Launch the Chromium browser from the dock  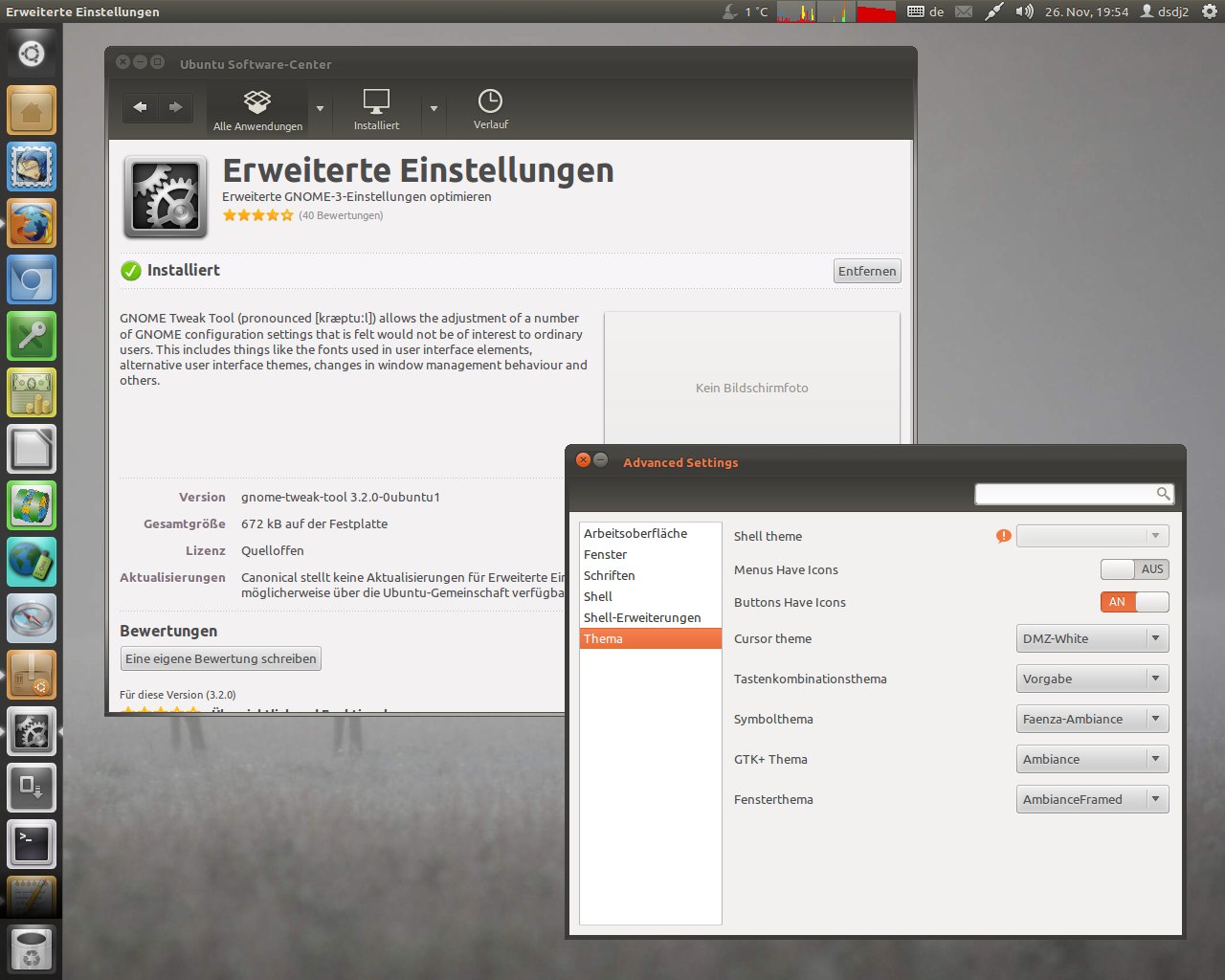(32, 280)
